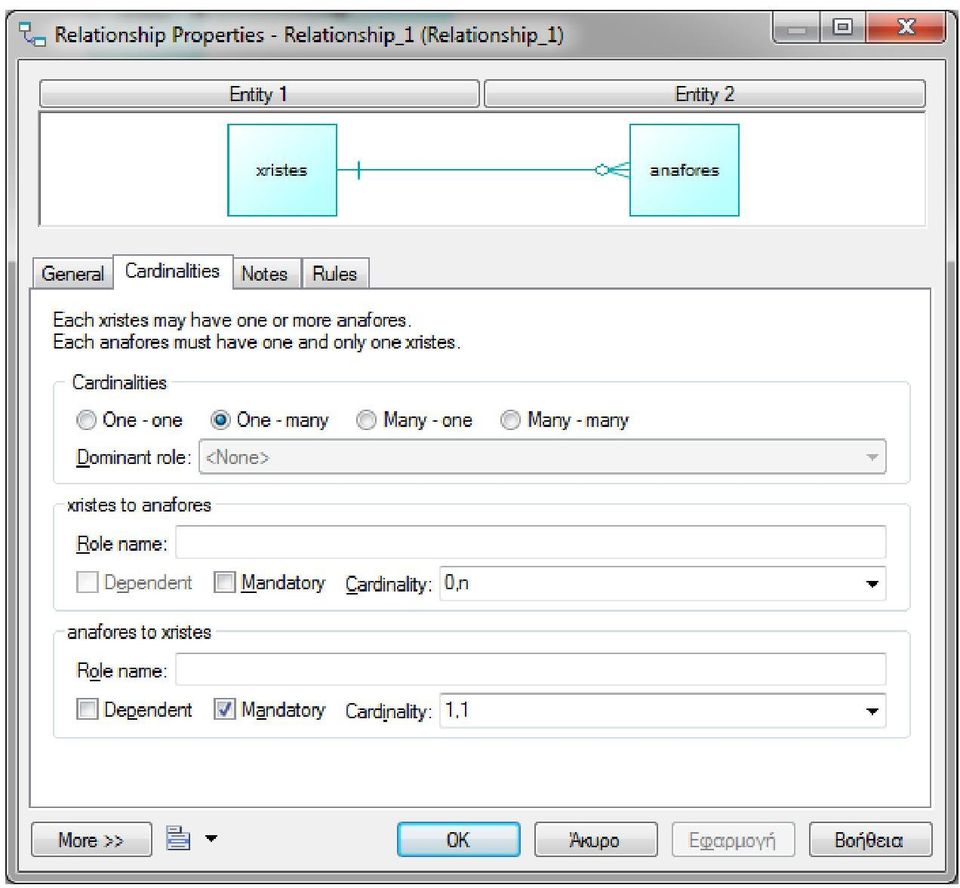
Task: Click the Εφαρμογή apply button
Action: point(733,840)
